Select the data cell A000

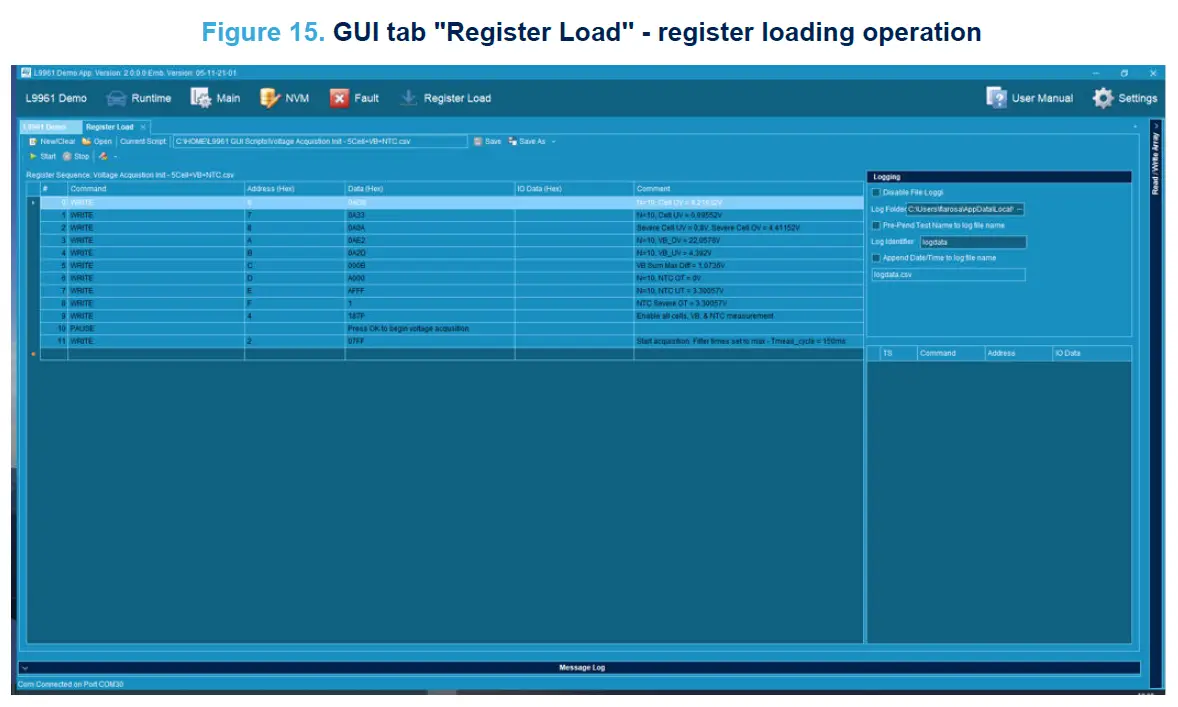click(x=430, y=278)
